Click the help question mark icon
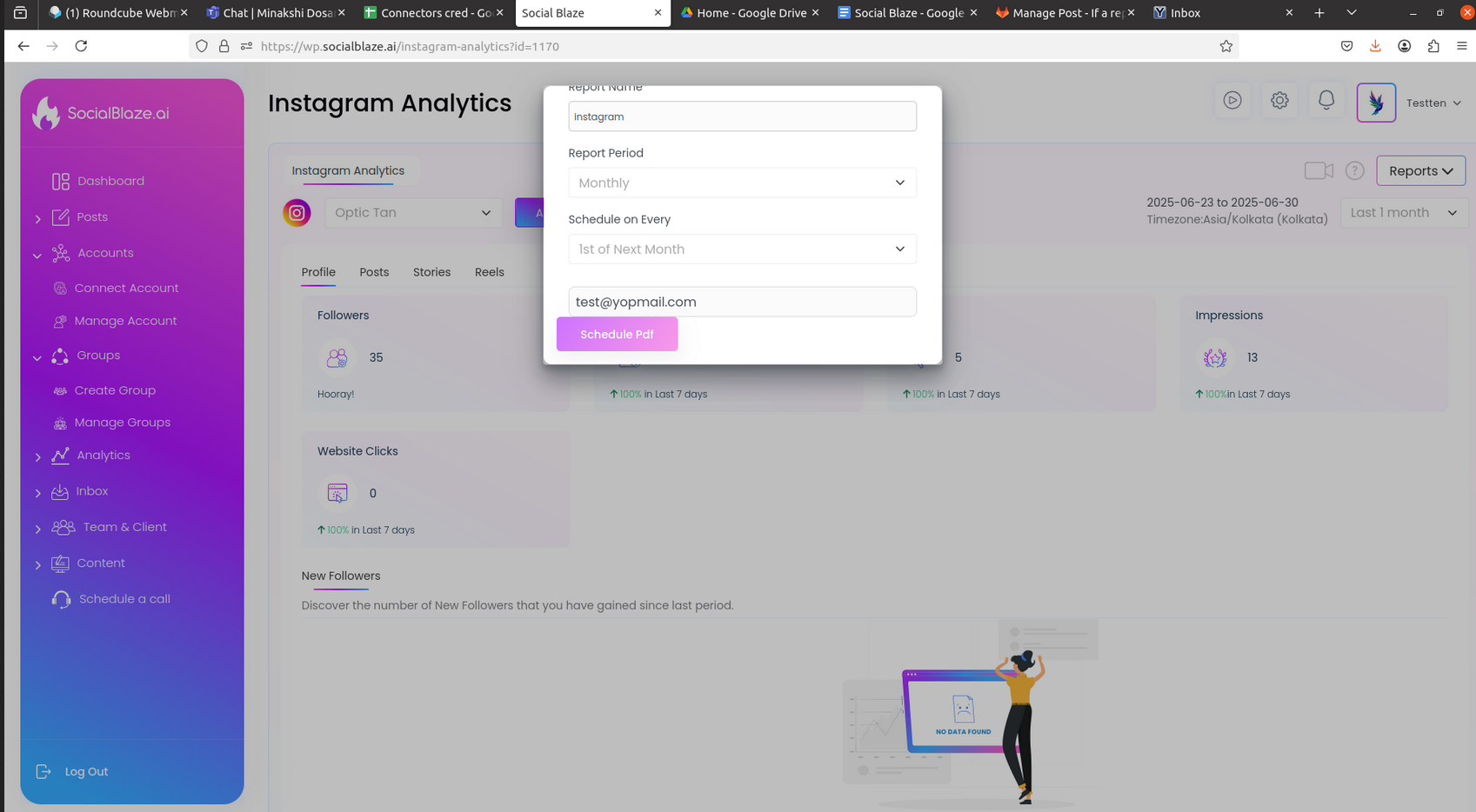Viewport: 1476px width, 812px height. (1354, 170)
